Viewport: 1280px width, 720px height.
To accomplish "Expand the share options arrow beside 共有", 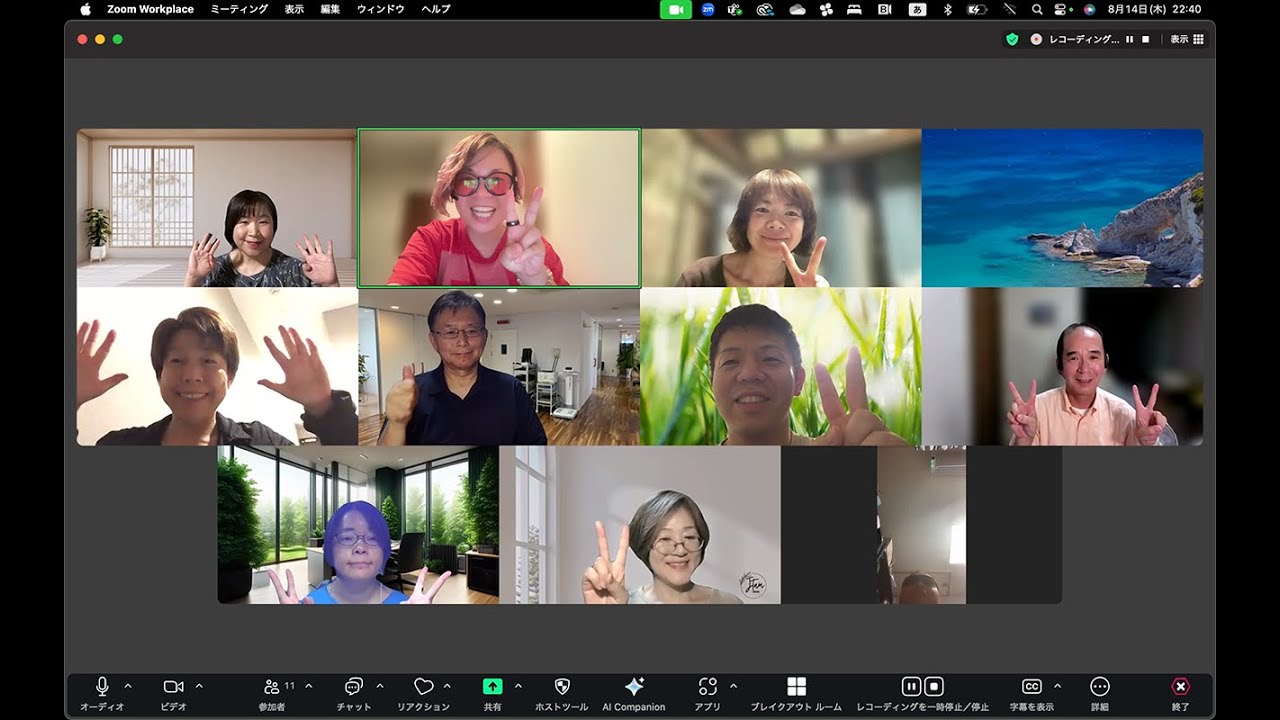I will pos(518,686).
